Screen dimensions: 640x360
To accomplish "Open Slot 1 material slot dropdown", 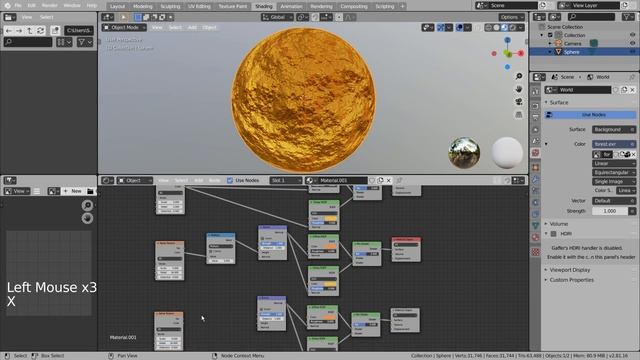I will point(286,180).
